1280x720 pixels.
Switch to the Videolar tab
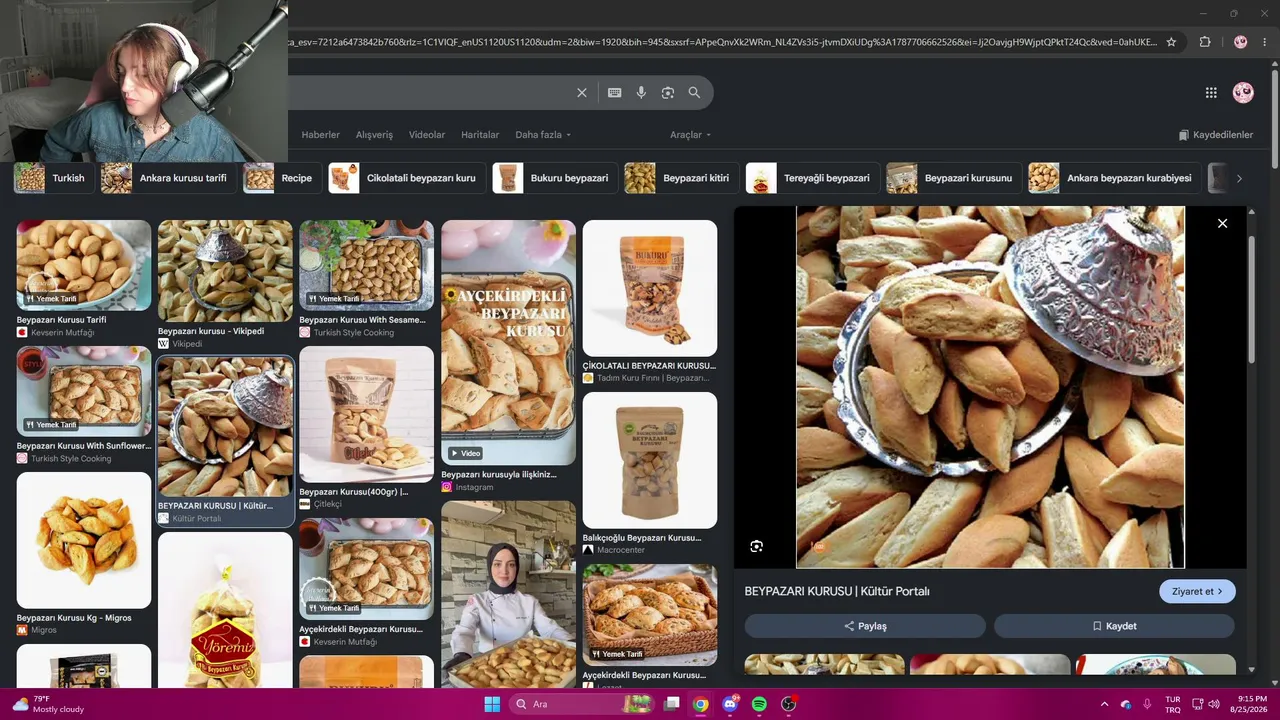(x=427, y=135)
